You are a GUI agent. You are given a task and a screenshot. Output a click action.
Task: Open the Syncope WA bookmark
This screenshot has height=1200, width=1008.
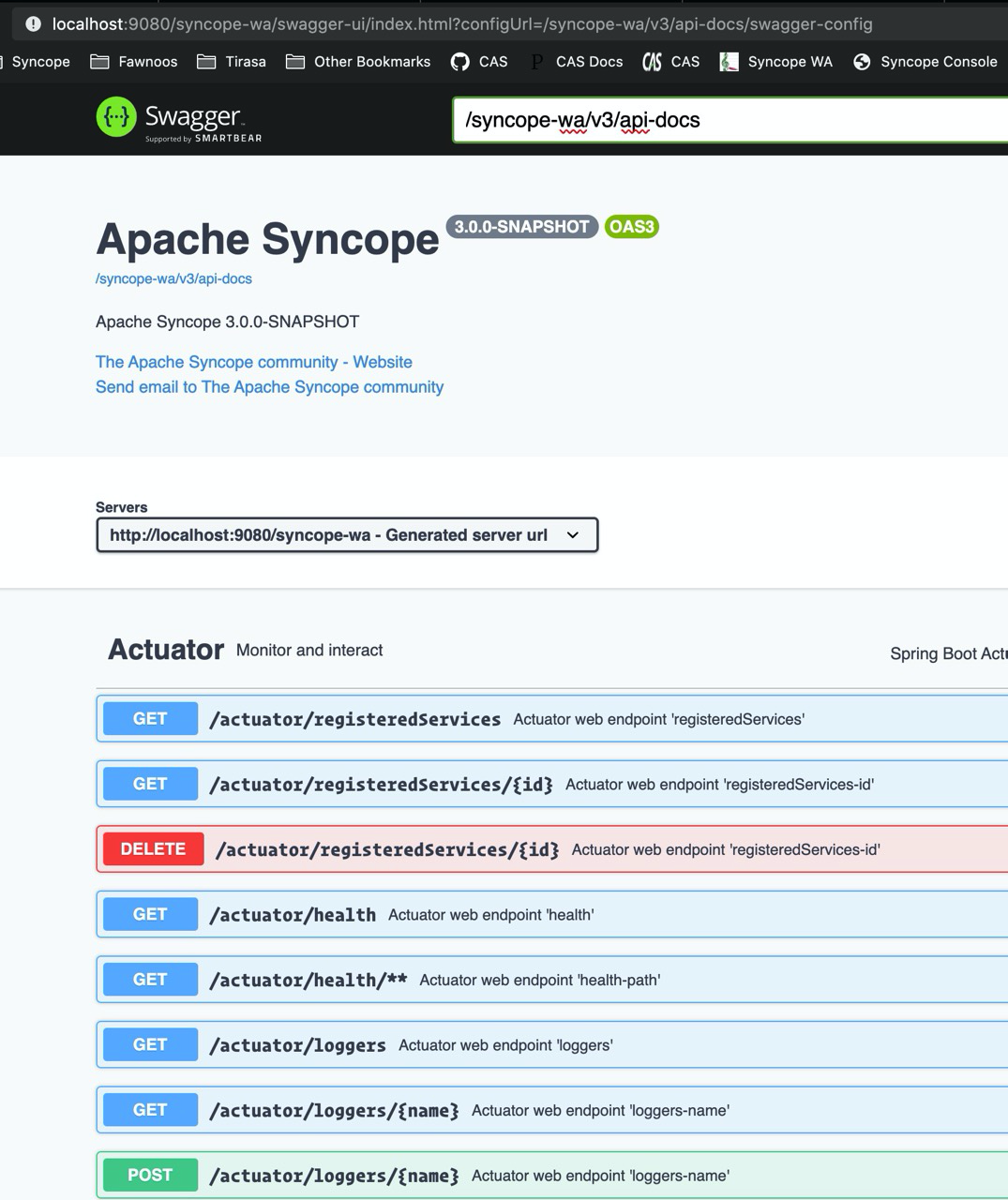(776, 62)
